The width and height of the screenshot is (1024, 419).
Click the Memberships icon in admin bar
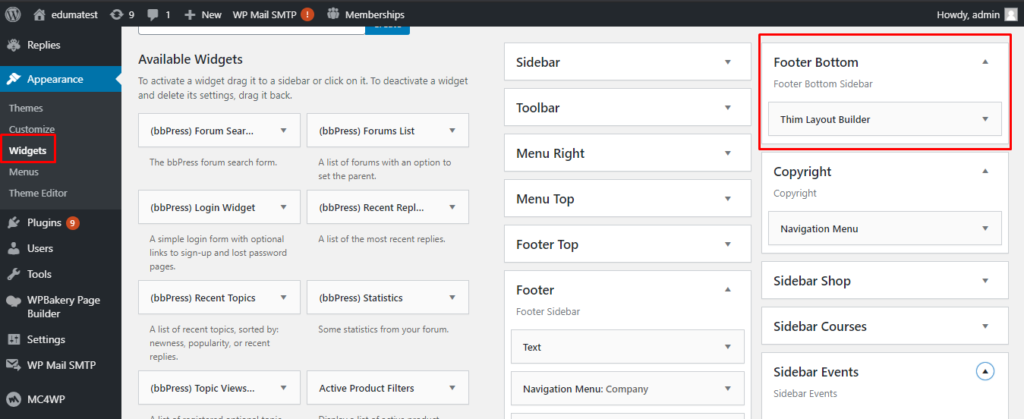pyautogui.click(x=333, y=14)
